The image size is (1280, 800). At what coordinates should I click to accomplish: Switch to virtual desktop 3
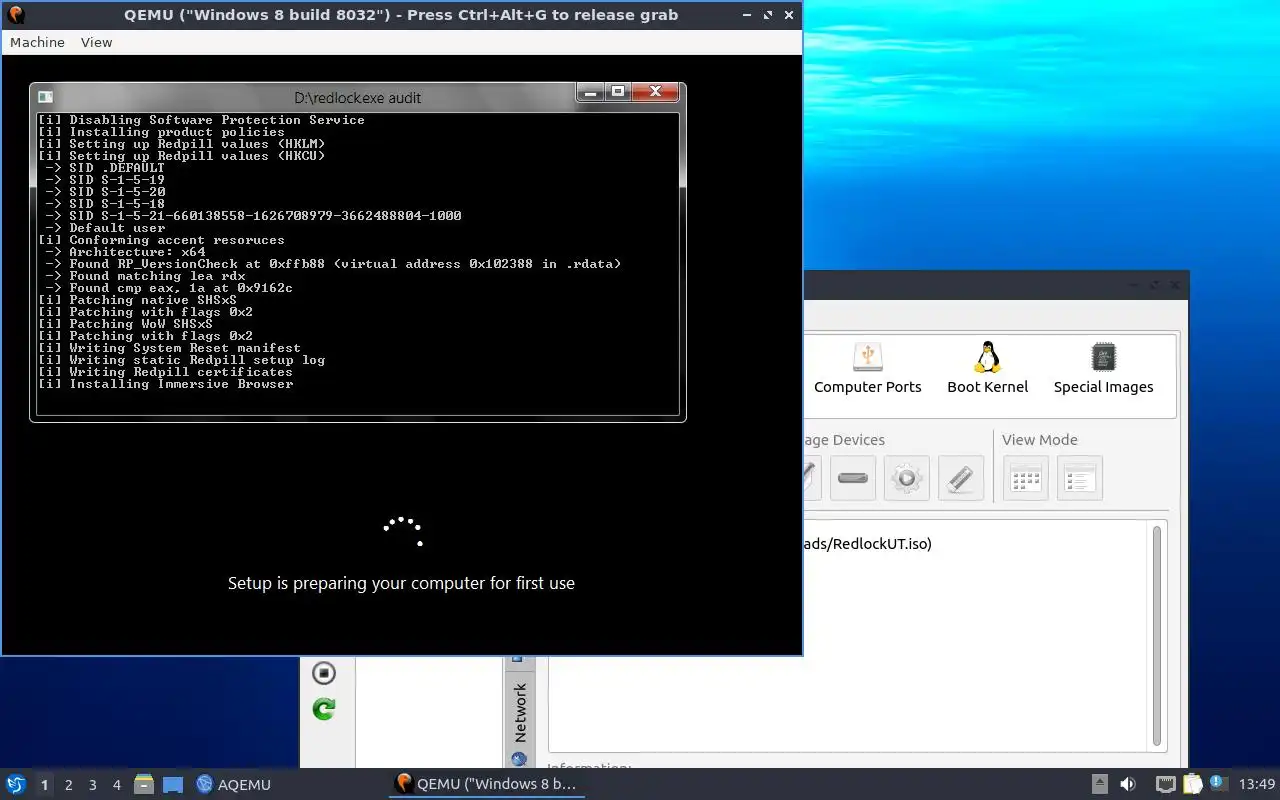[x=92, y=785]
